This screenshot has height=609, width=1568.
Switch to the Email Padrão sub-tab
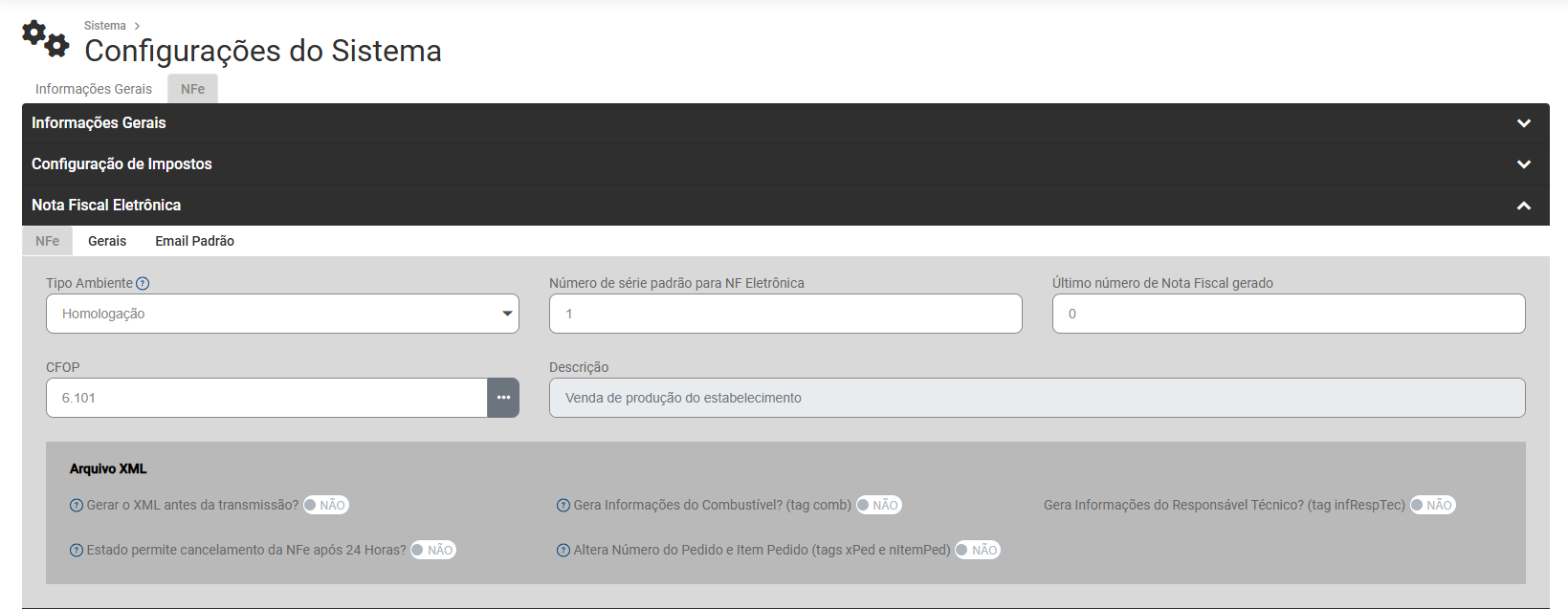click(194, 241)
